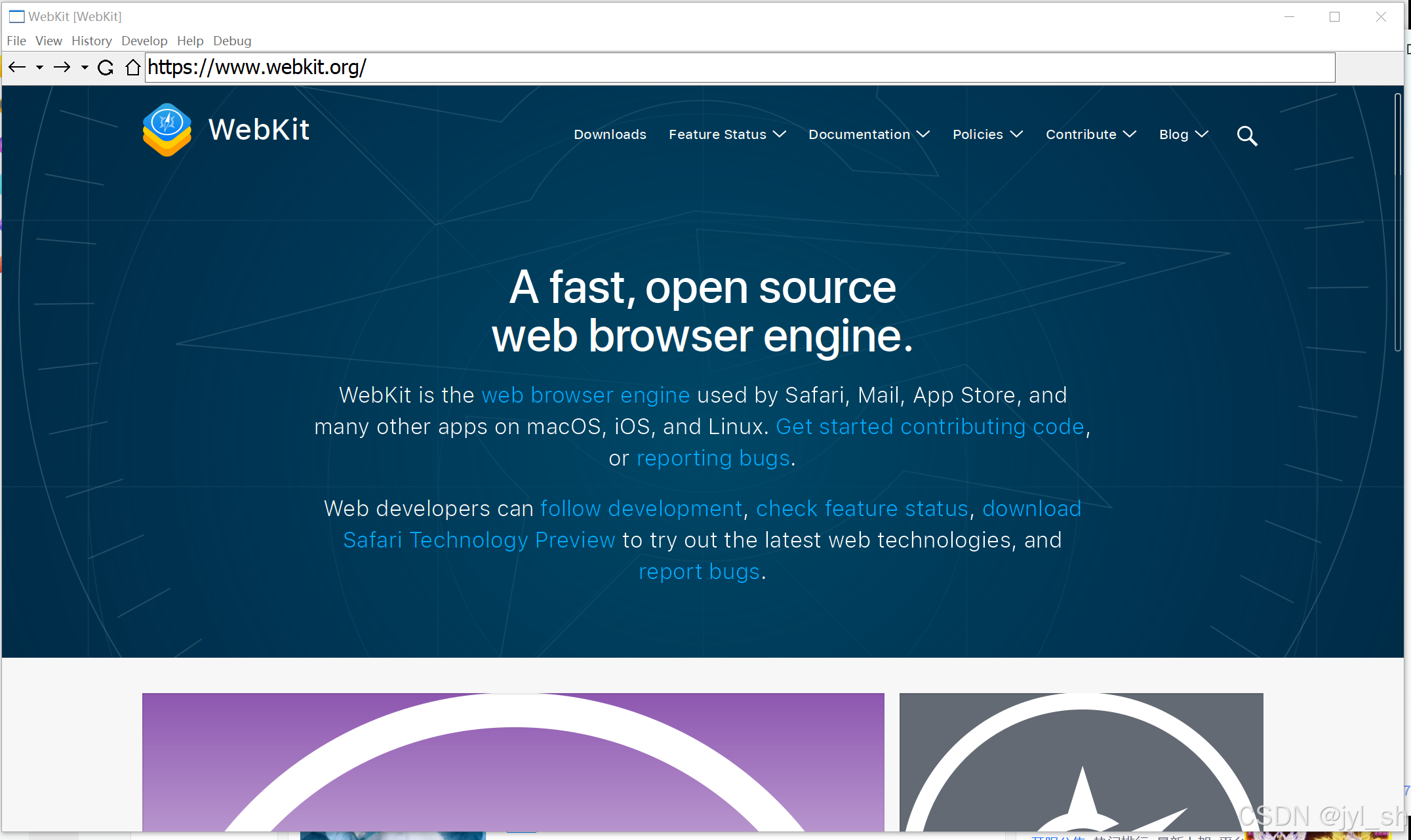Screen dimensions: 1411x840
Task: Open the View menu
Action: [49, 41]
